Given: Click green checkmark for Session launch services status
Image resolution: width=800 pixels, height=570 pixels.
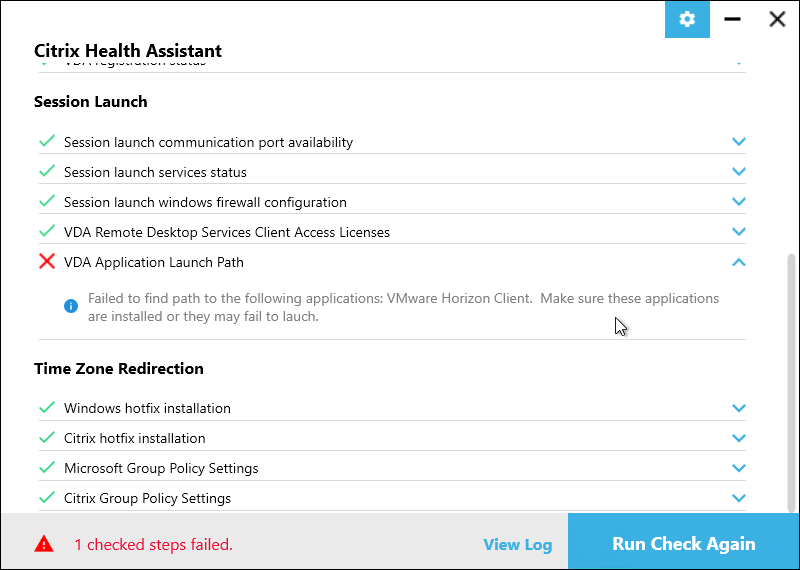Looking at the screenshot, I should click(47, 171).
